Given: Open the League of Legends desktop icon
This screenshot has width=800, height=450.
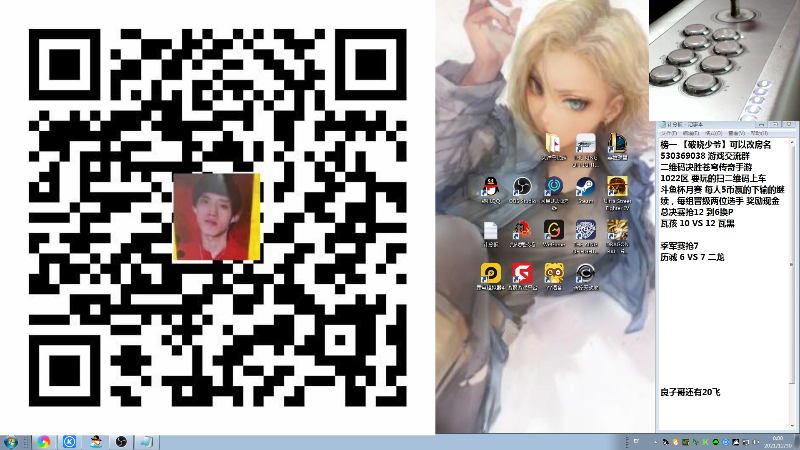Looking at the screenshot, I should pyautogui.click(x=617, y=146).
